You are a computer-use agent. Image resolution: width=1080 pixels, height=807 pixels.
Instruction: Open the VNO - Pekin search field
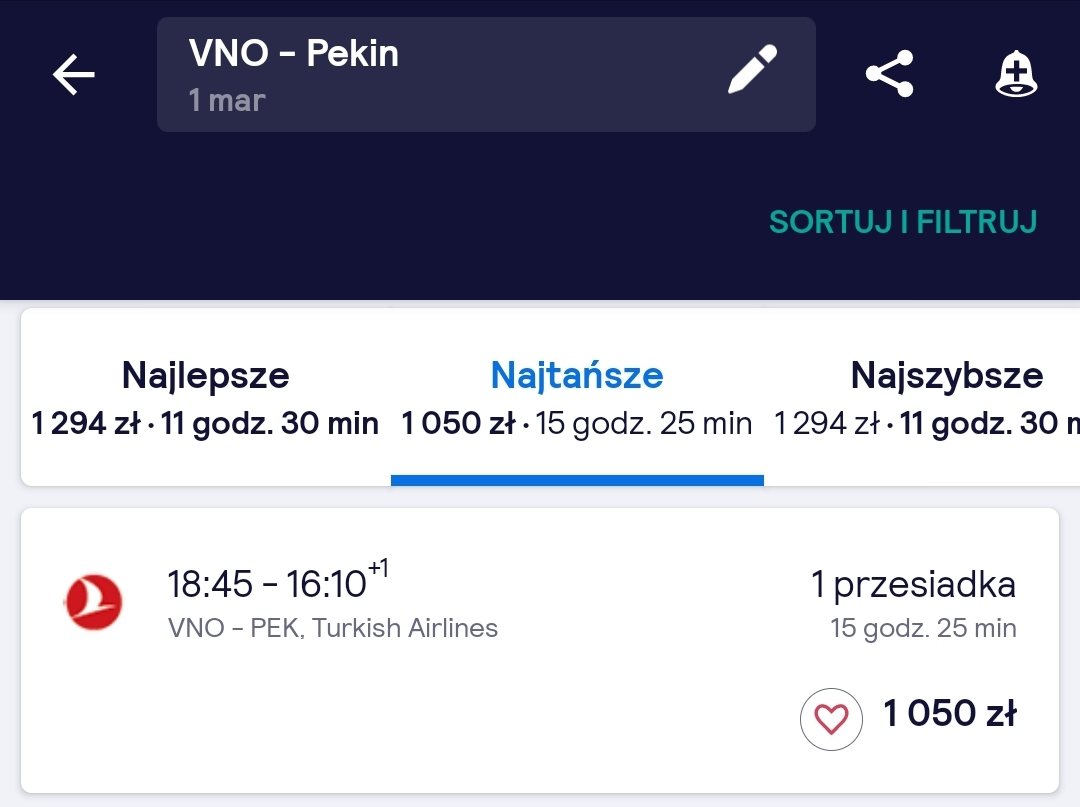(x=486, y=74)
